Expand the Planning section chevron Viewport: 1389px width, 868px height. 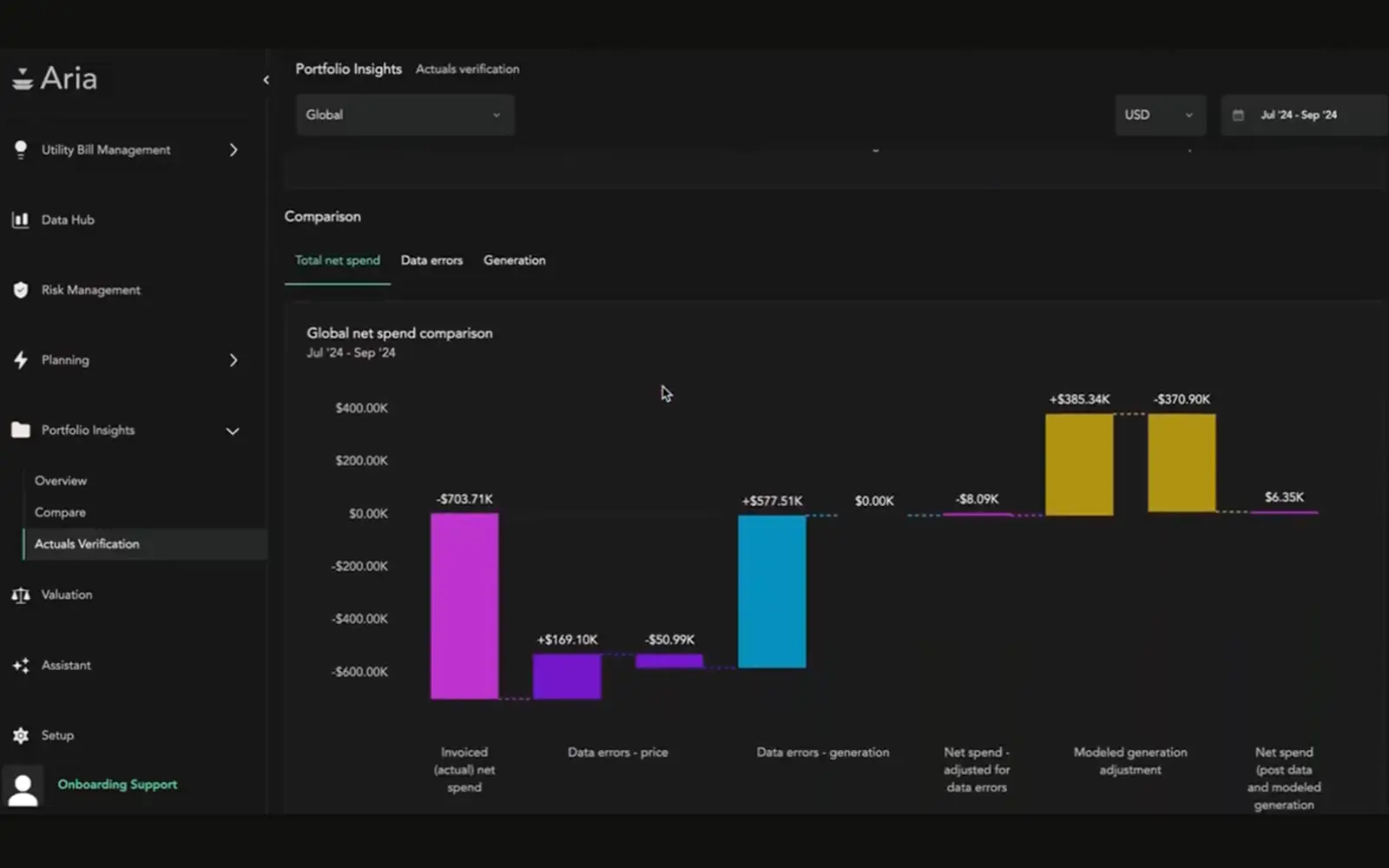[233, 359]
